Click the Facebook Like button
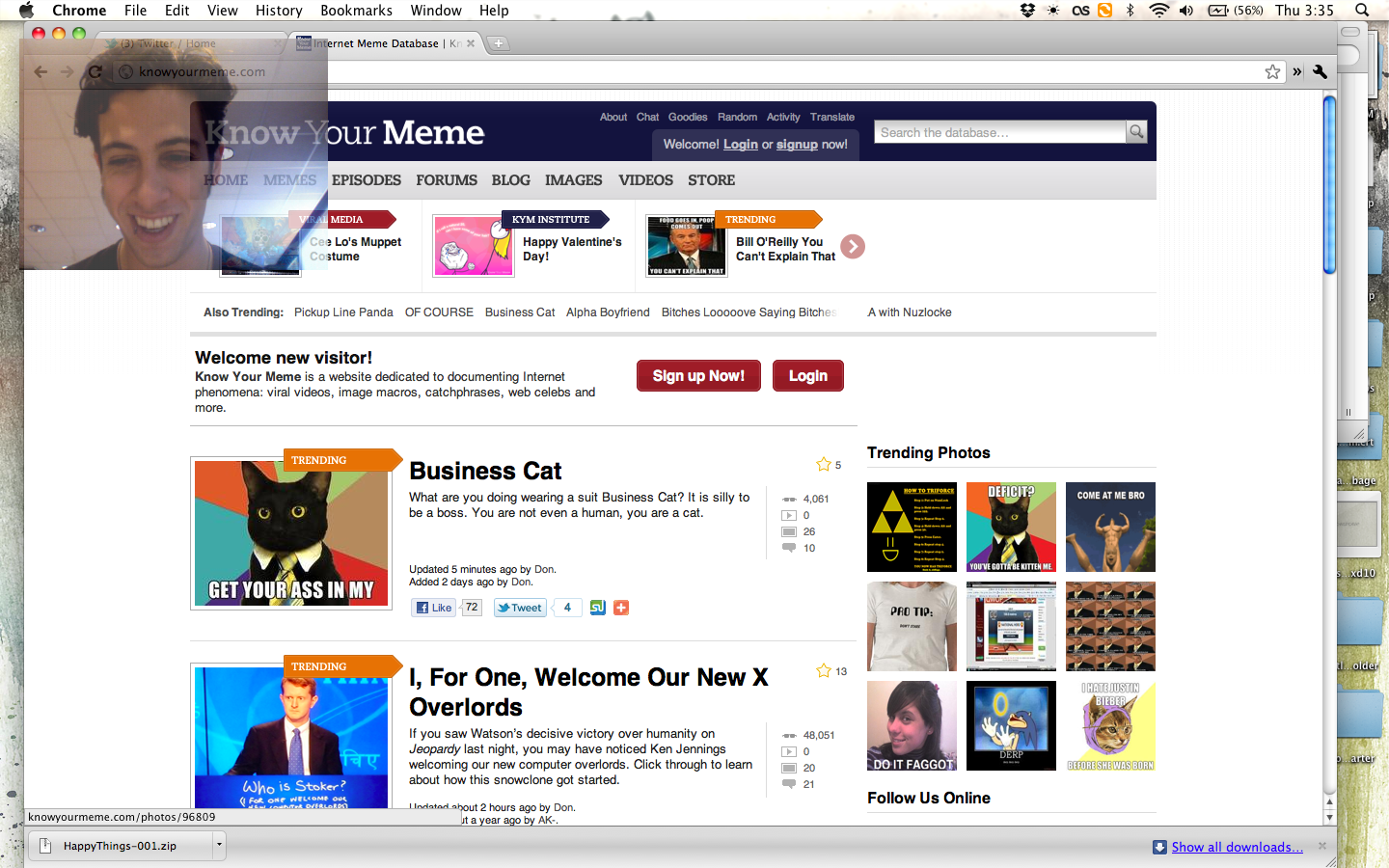 pyautogui.click(x=433, y=608)
